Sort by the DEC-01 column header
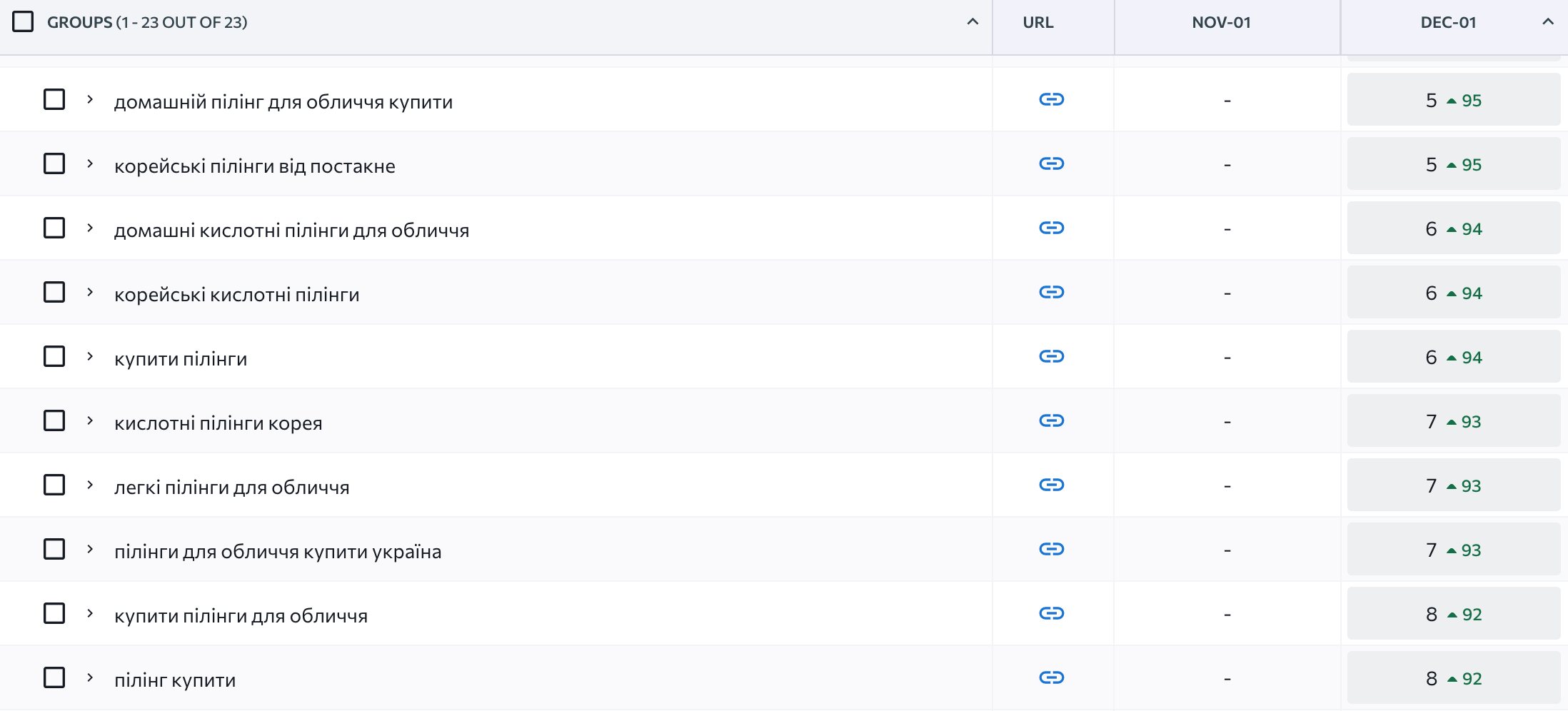Screen dimensions: 1568x711 [x=1448, y=22]
